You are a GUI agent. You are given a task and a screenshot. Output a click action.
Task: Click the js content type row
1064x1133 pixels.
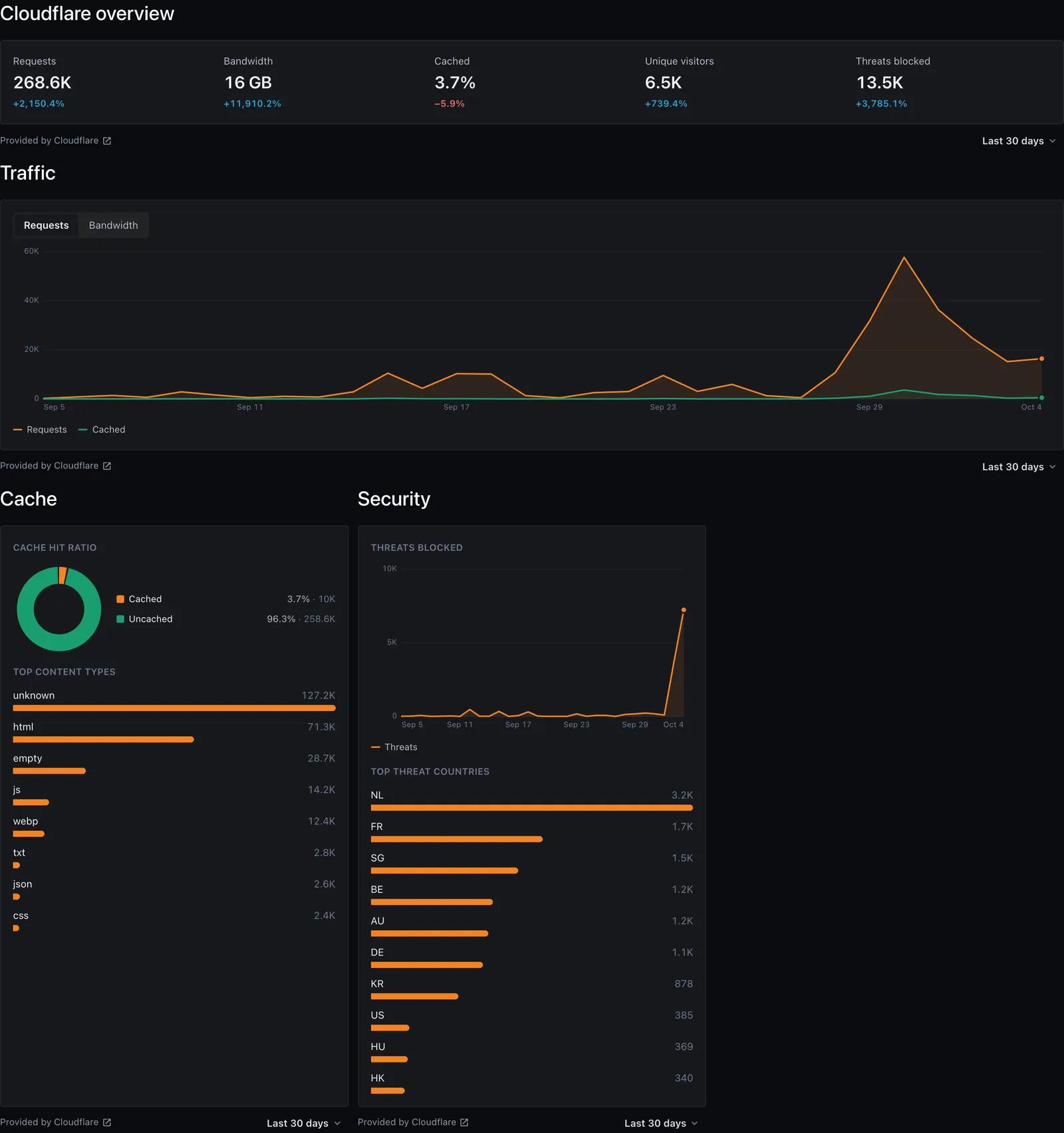(x=174, y=795)
